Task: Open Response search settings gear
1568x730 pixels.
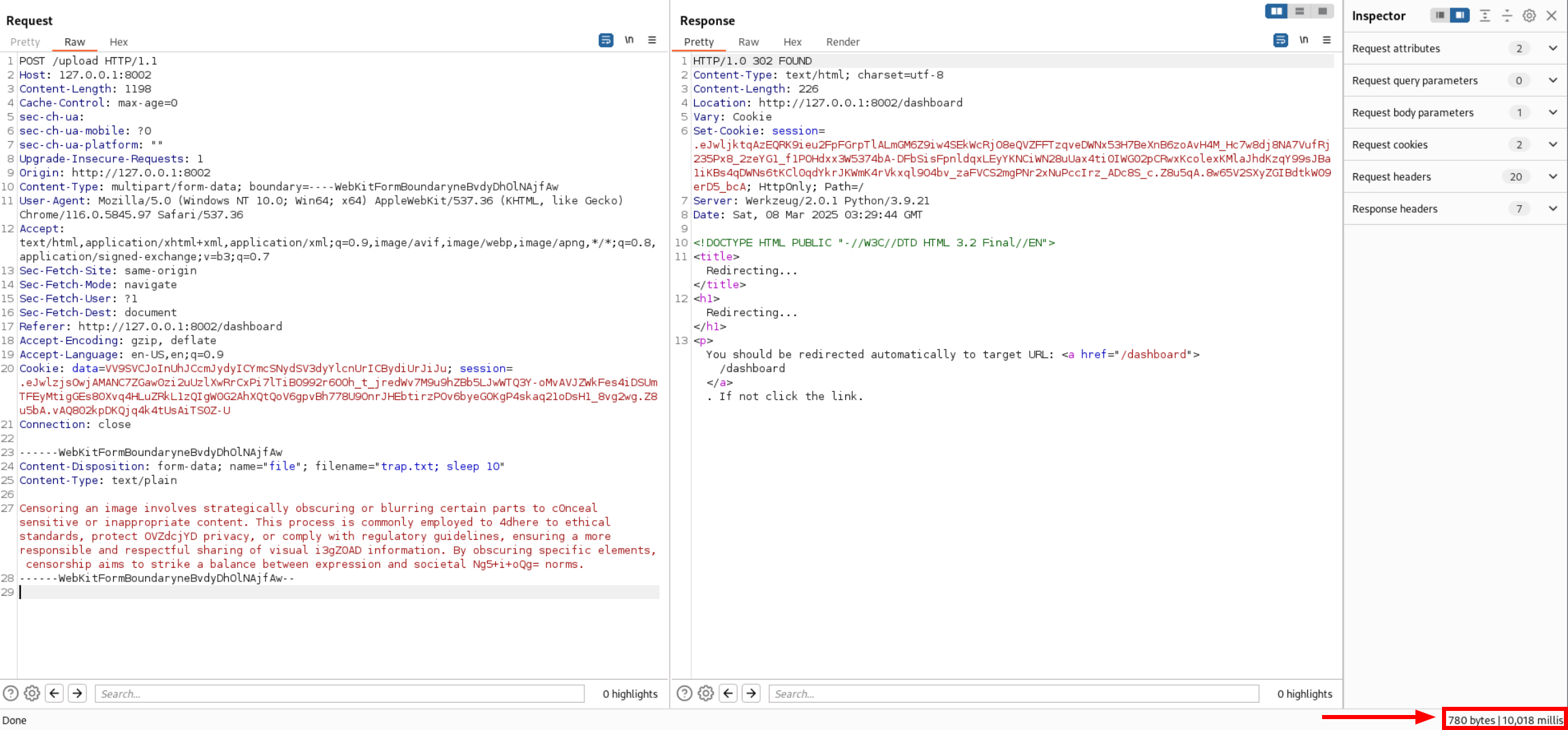Action: click(x=706, y=693)
